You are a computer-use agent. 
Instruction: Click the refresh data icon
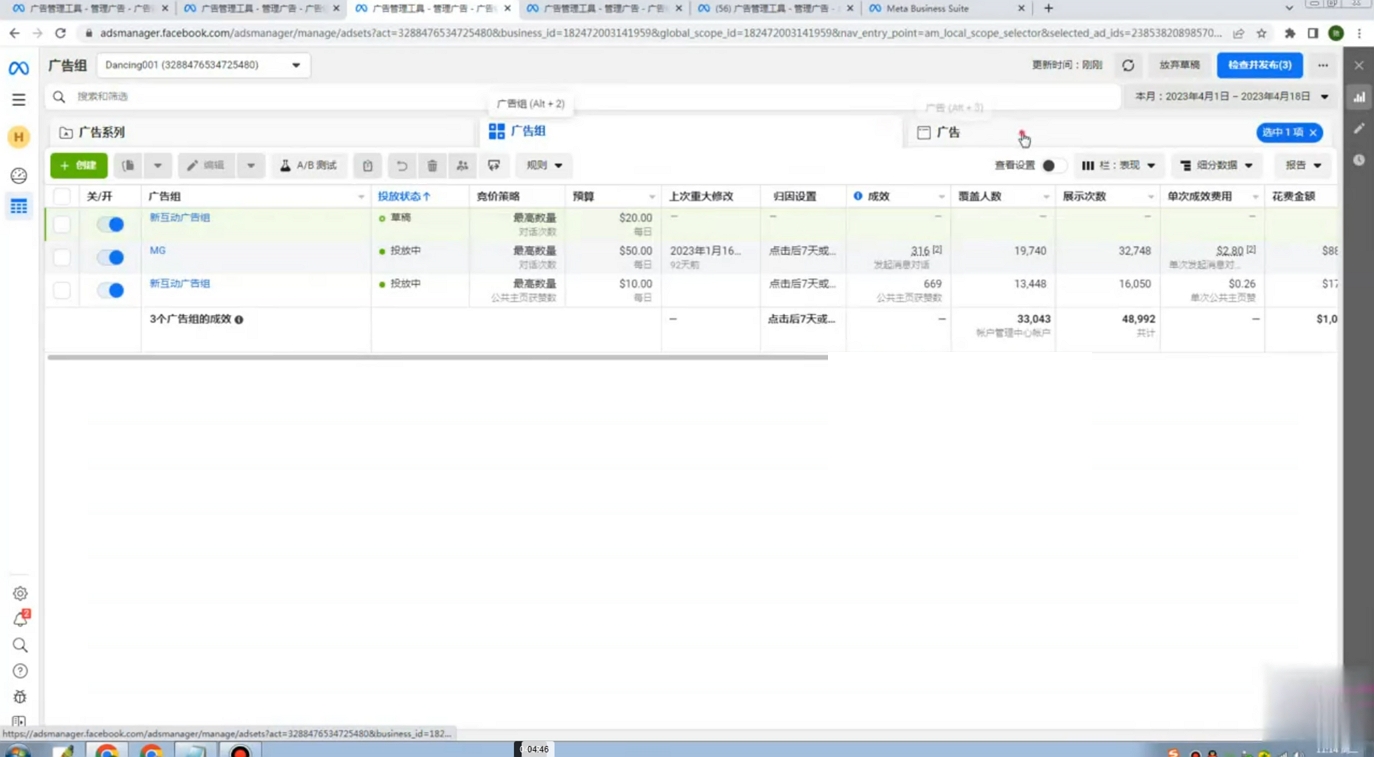pos(1128,65)
